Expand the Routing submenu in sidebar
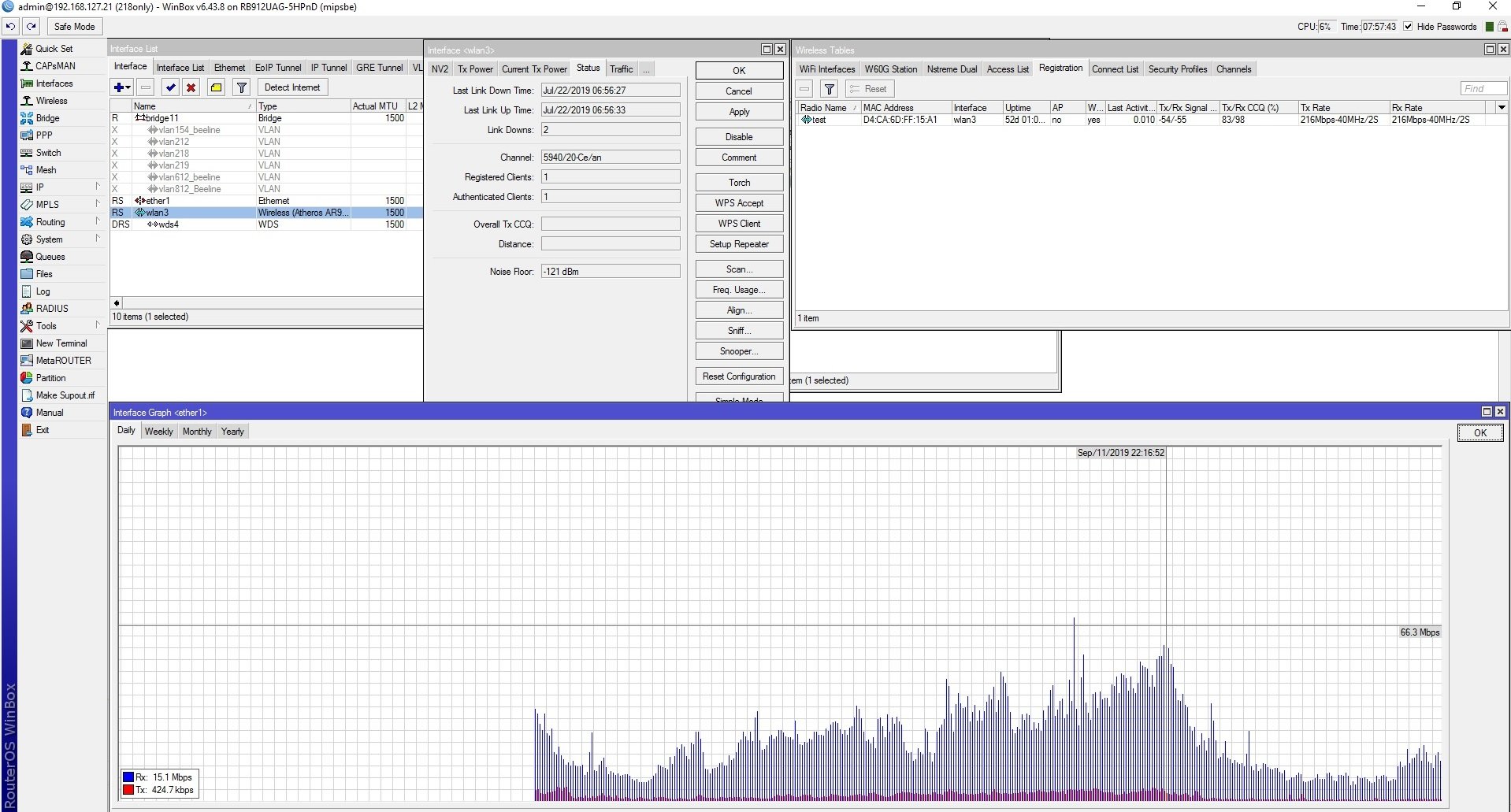The width and height of the screenshot is (1511, 812). tap(98, 222)
